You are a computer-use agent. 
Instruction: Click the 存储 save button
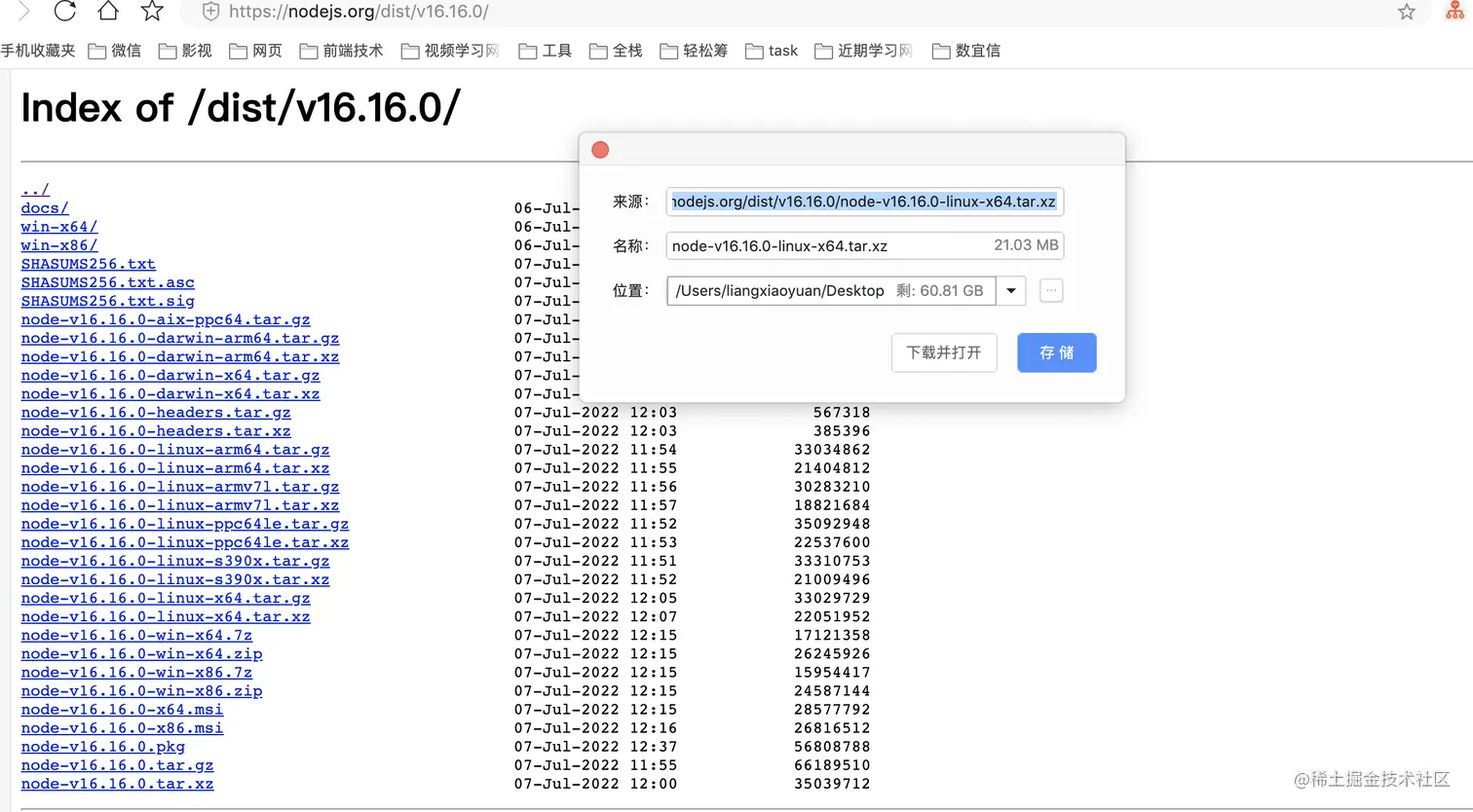(x=1056, y=352)
